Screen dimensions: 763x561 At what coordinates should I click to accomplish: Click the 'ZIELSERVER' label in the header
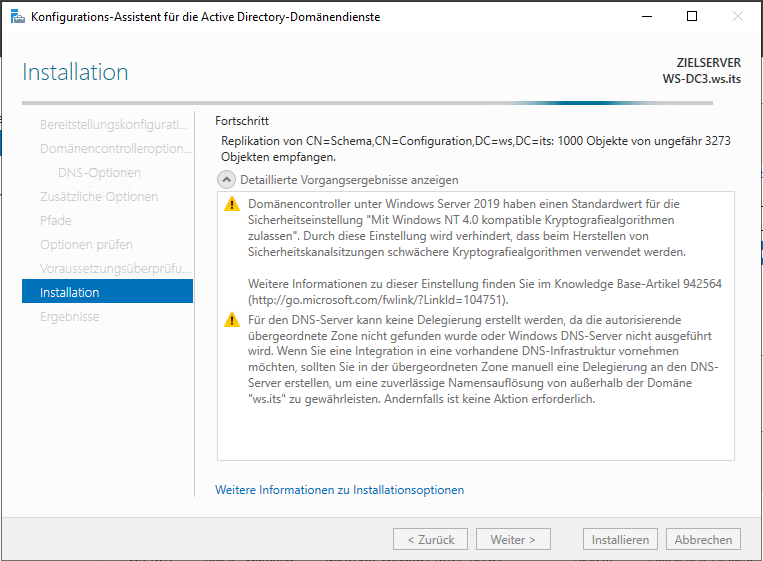[x=708, y=63]
